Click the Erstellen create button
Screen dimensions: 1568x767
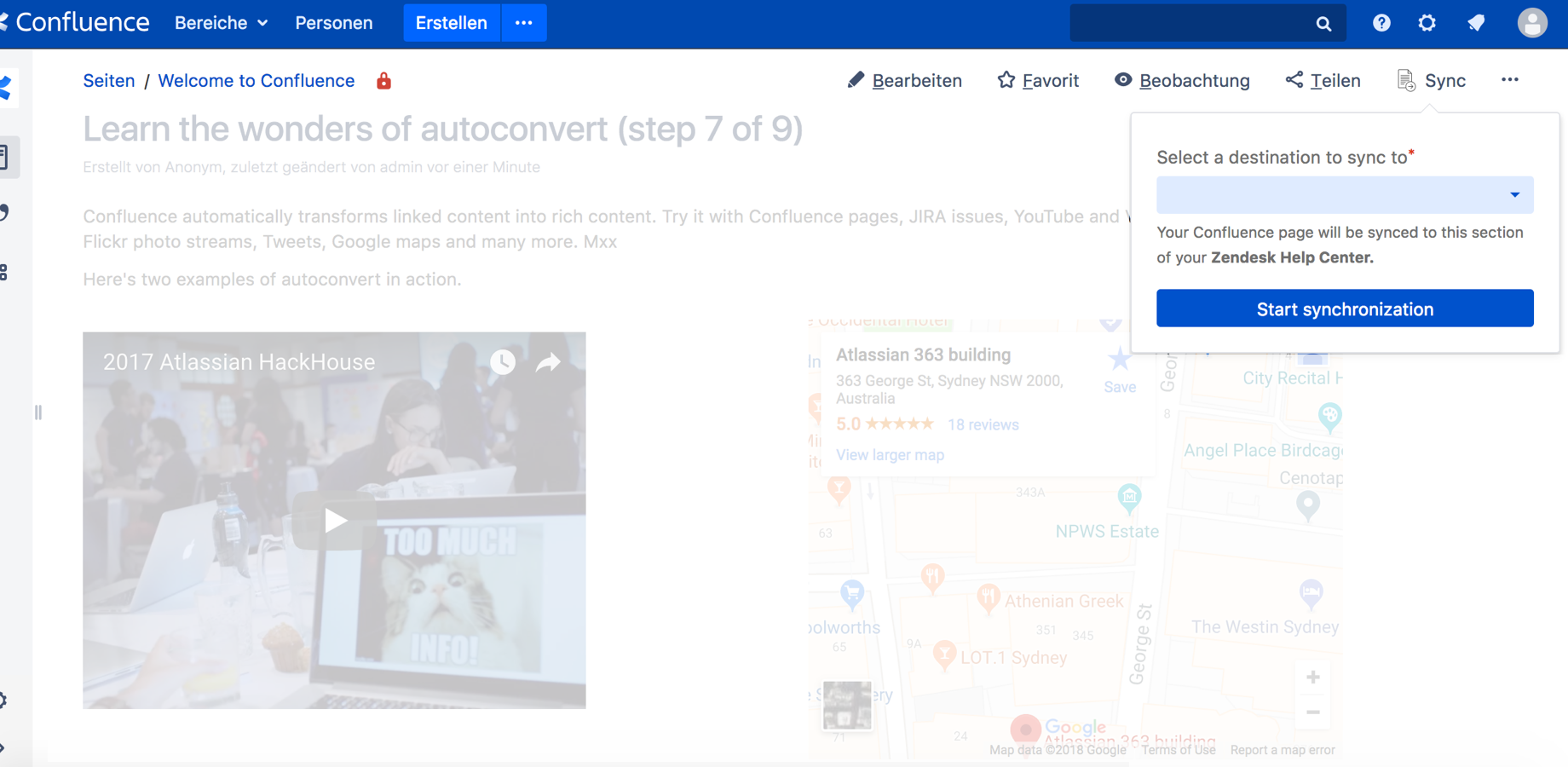[x=452, y=23]
